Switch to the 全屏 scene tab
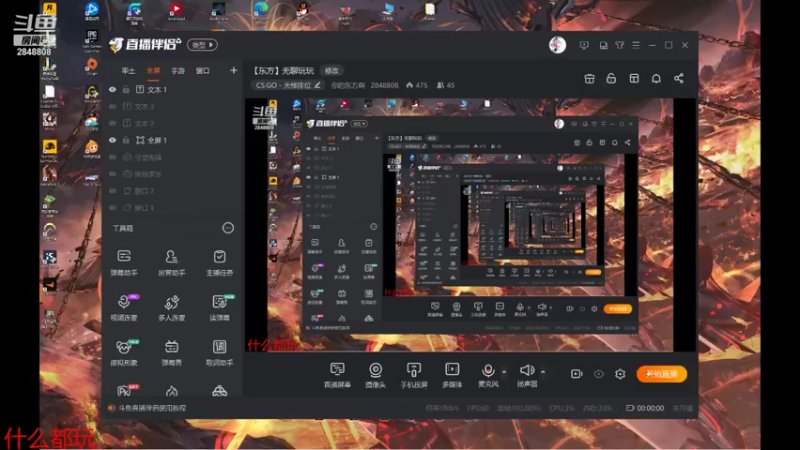 pos(153,71)
